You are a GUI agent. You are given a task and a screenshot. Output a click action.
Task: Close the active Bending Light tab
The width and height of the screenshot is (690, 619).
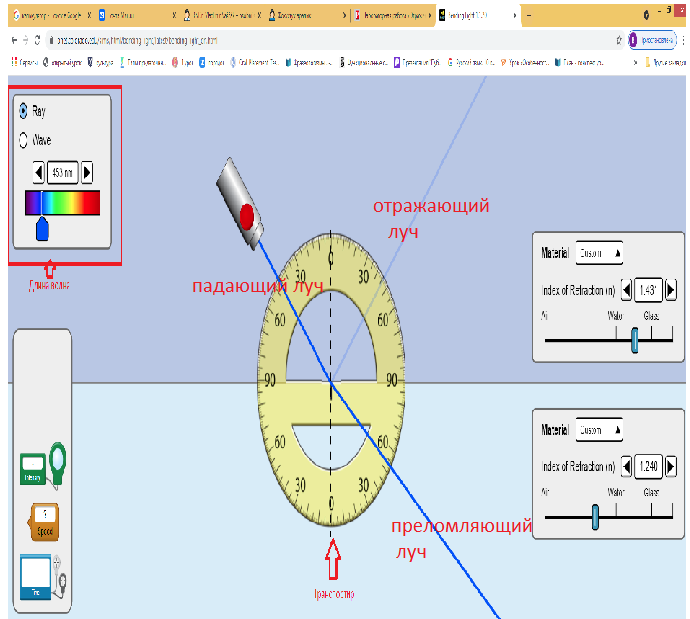tap(514, 15)
